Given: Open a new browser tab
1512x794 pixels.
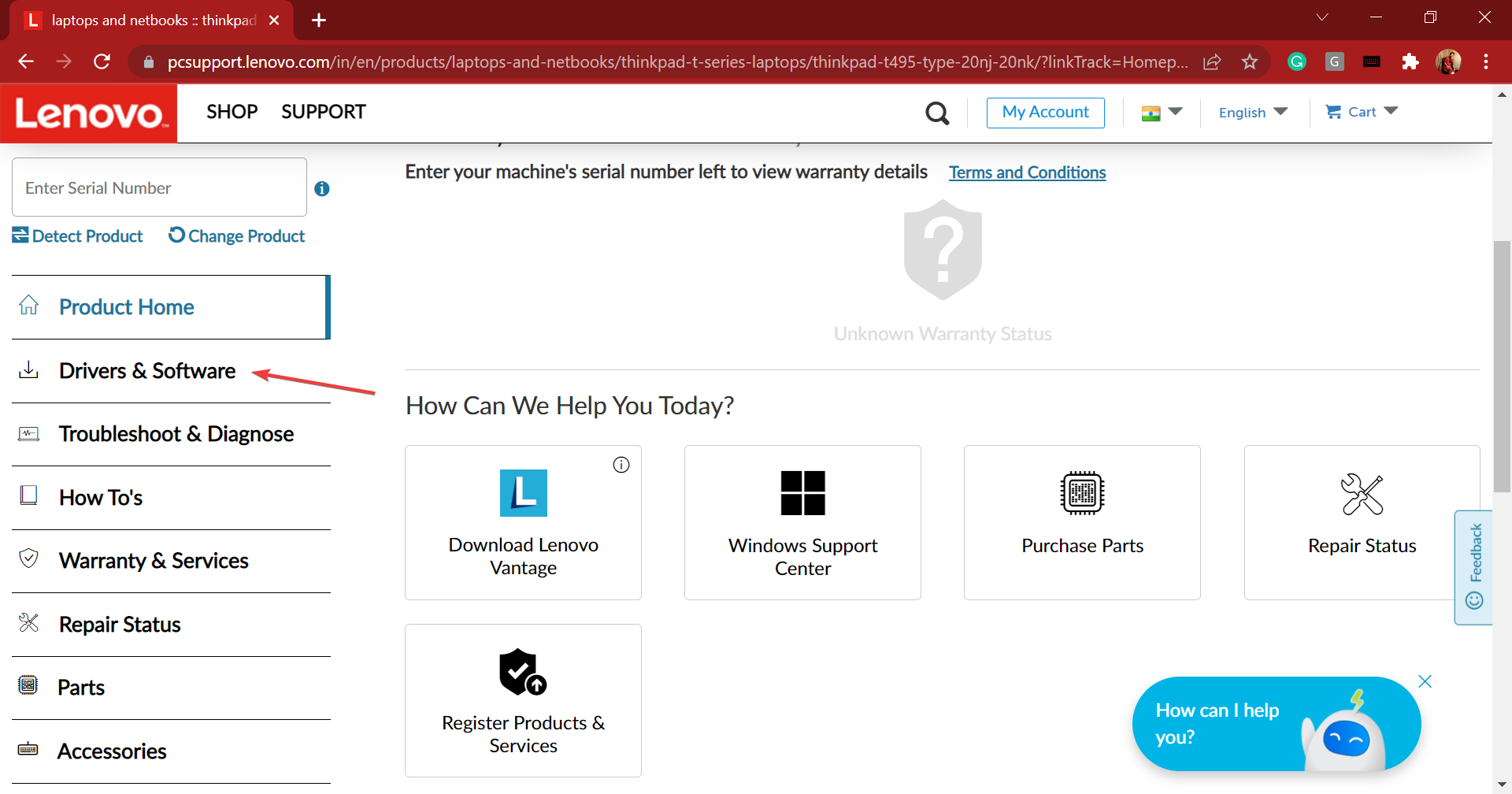Looking at the screenshot, I should 319,20.
